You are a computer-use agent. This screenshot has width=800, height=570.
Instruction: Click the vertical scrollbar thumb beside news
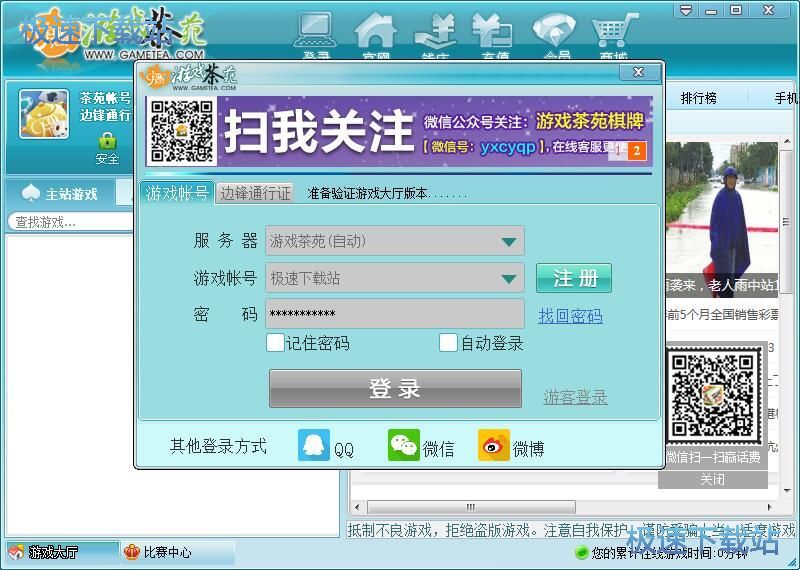click(786, 222)
